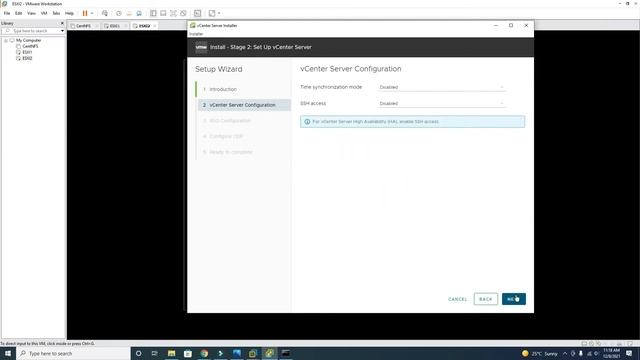Click the BACK button in the installer
The image size is (640, 360).
click(486, 299)
